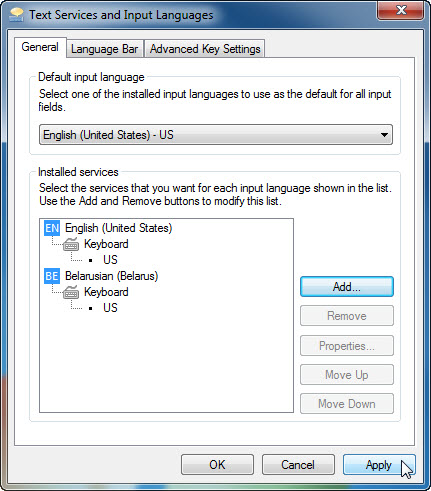431x491 pixels.
Task: Select Keyboard node under Belarusian (Belarus)
Action: click(x=106, y=292)
